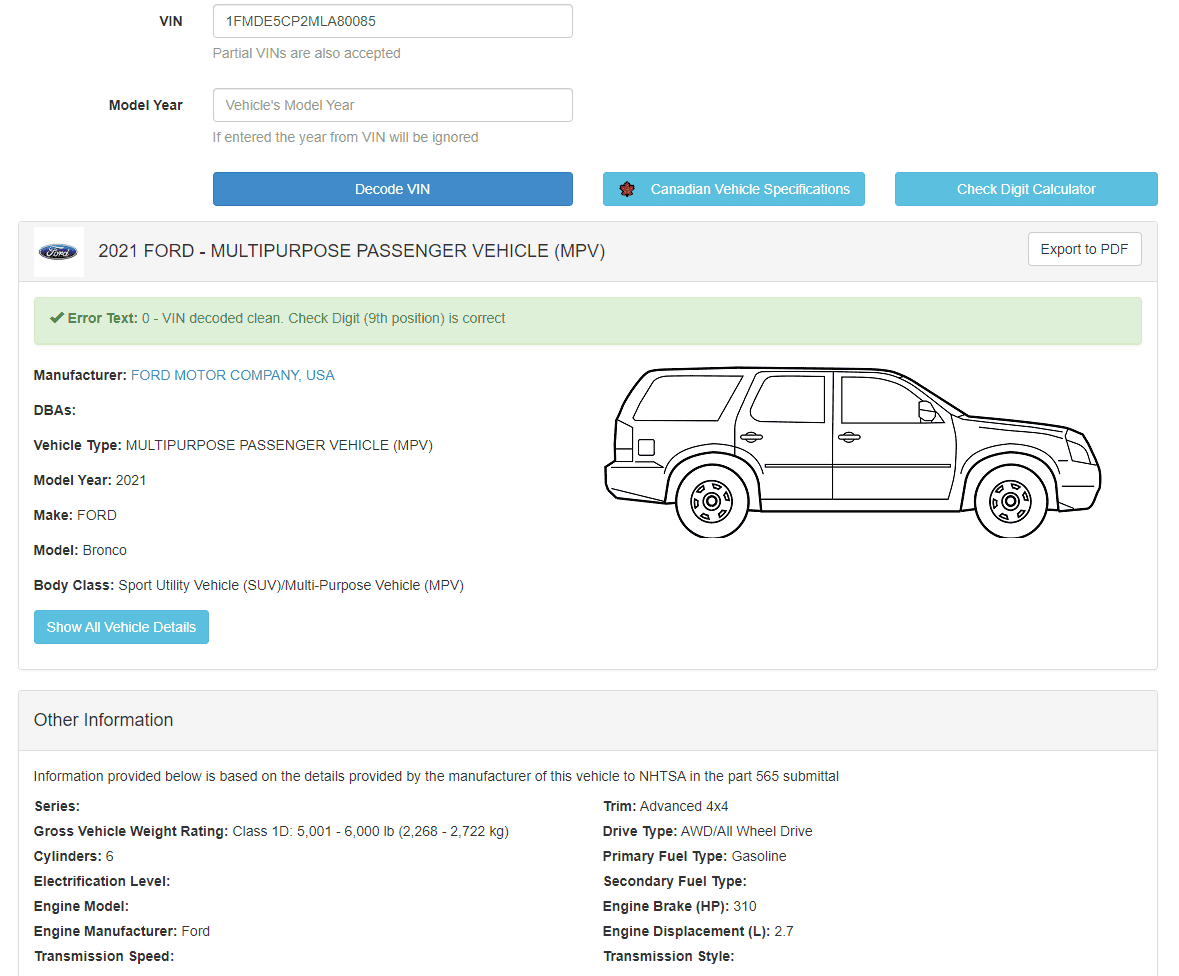Click the 'Engine Manufacturer: Ford' entry
The height and width of the screenshot is (976, 1179).
coord(122,931)
